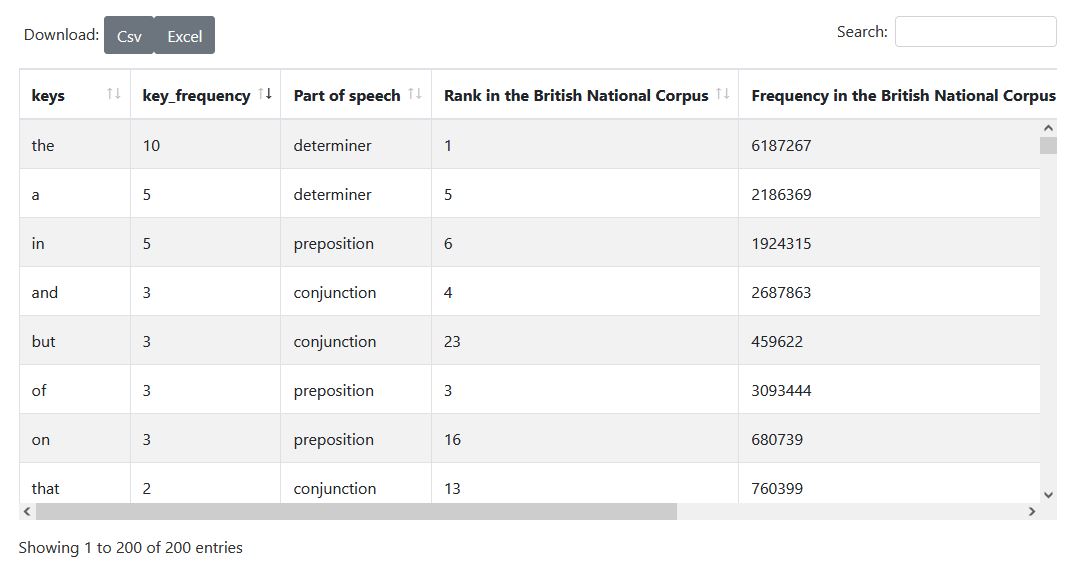The width and height of the screenshot is (1074, 564).
Task: Click the 'but' keys cell
Action: 44,342
